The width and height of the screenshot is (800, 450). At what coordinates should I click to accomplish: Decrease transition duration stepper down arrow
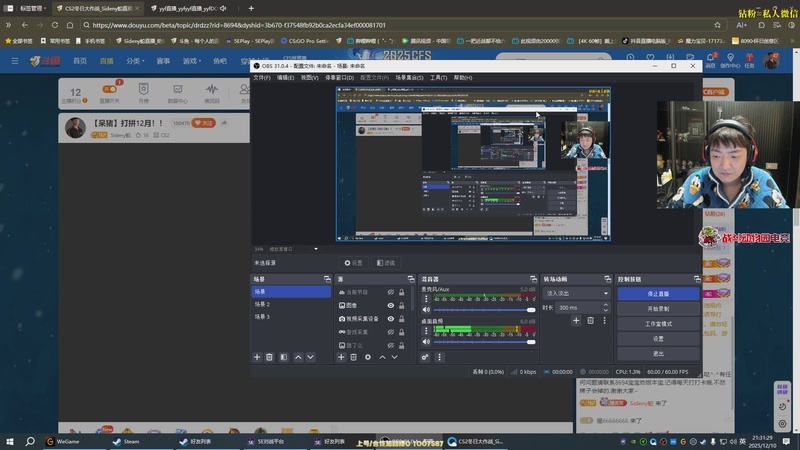[606, 310]
